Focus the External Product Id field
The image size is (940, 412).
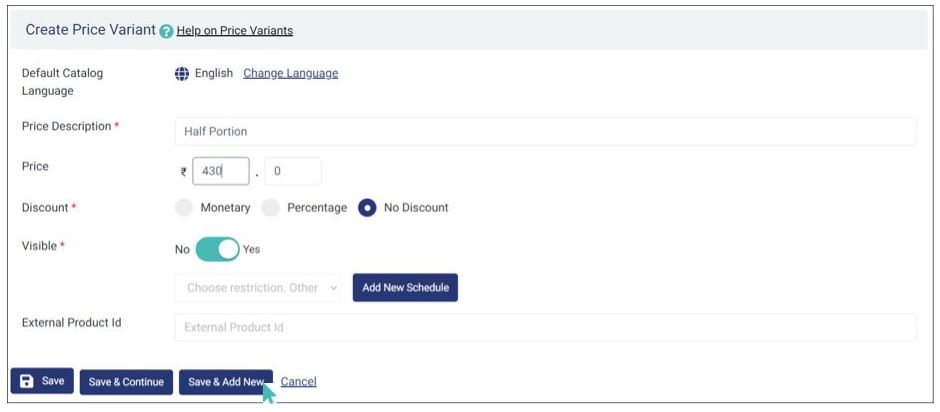[x=545, y=327]
